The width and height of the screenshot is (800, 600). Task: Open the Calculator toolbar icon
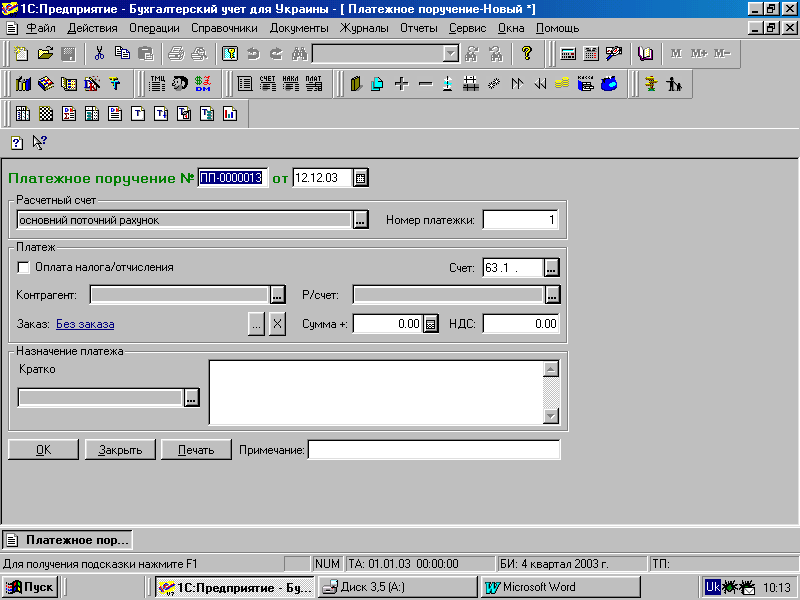568,54
